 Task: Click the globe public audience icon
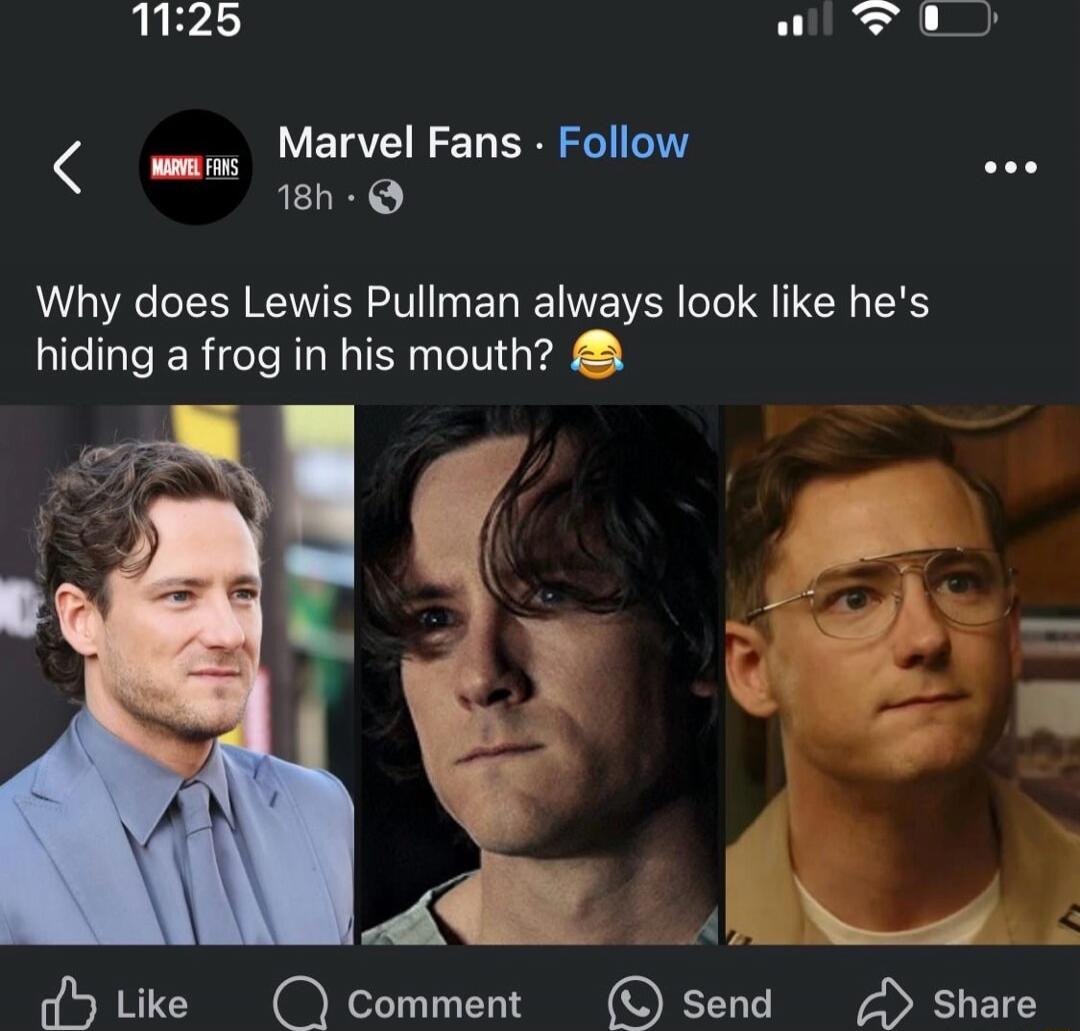[386, 200]
